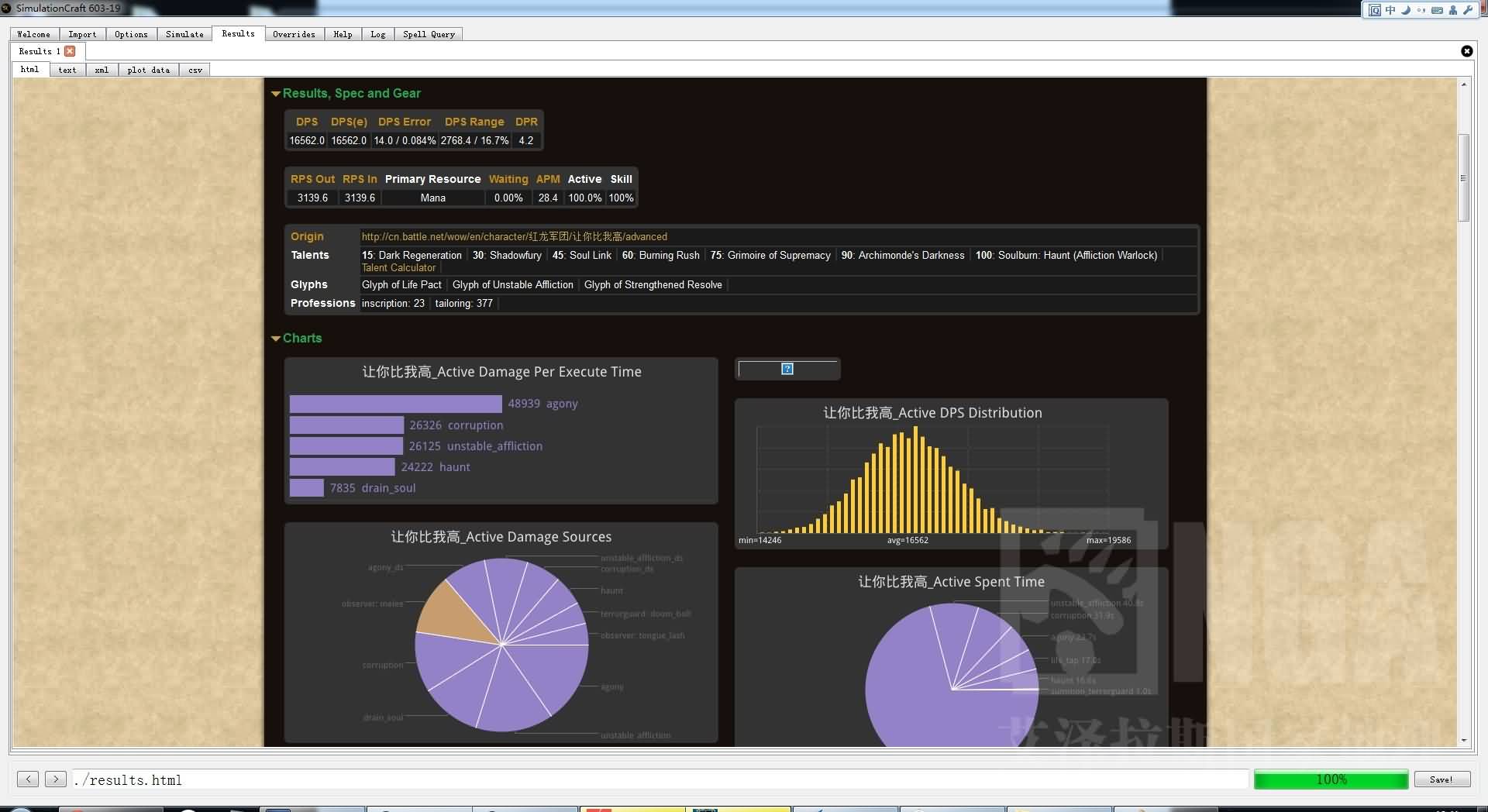Switch to the text output tab
The image size is (1488, 812).
67,70
